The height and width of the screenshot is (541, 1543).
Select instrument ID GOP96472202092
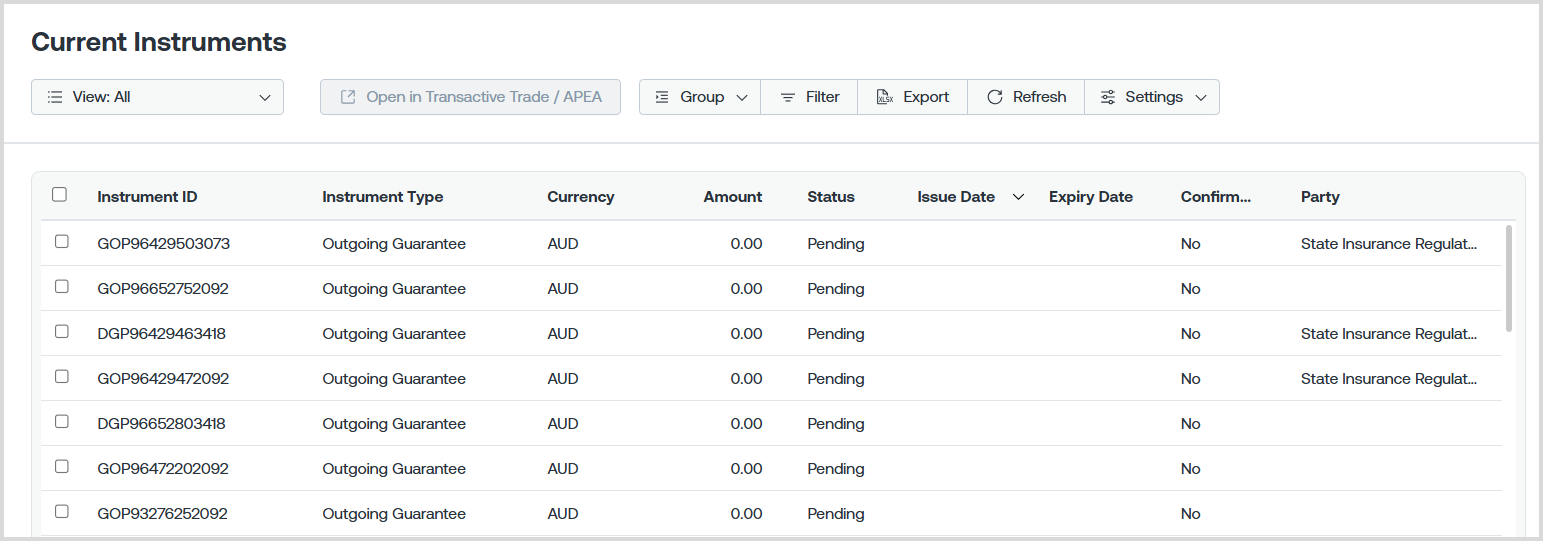coord(162,469)
